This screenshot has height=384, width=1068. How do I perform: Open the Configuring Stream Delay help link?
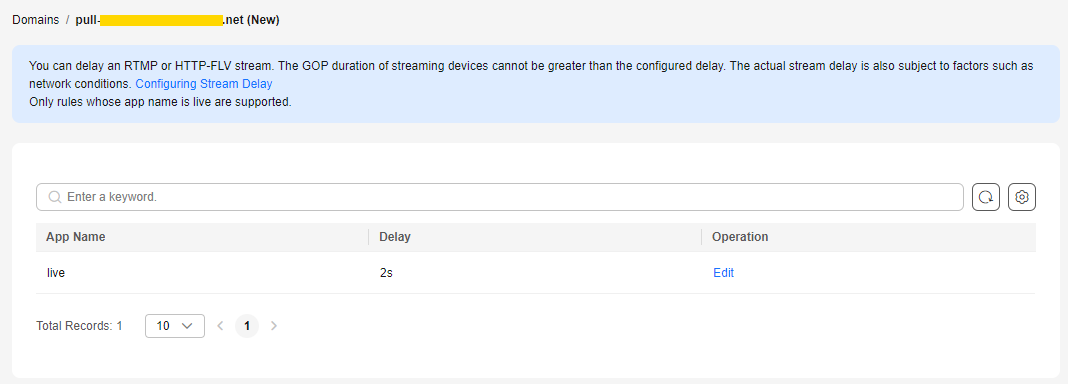[204, 84]
